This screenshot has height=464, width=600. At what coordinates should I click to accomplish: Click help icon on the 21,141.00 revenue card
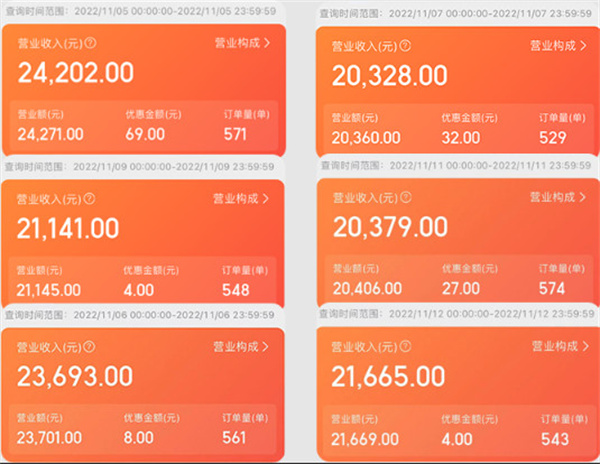pyautogui.click(x=90, y=199)
